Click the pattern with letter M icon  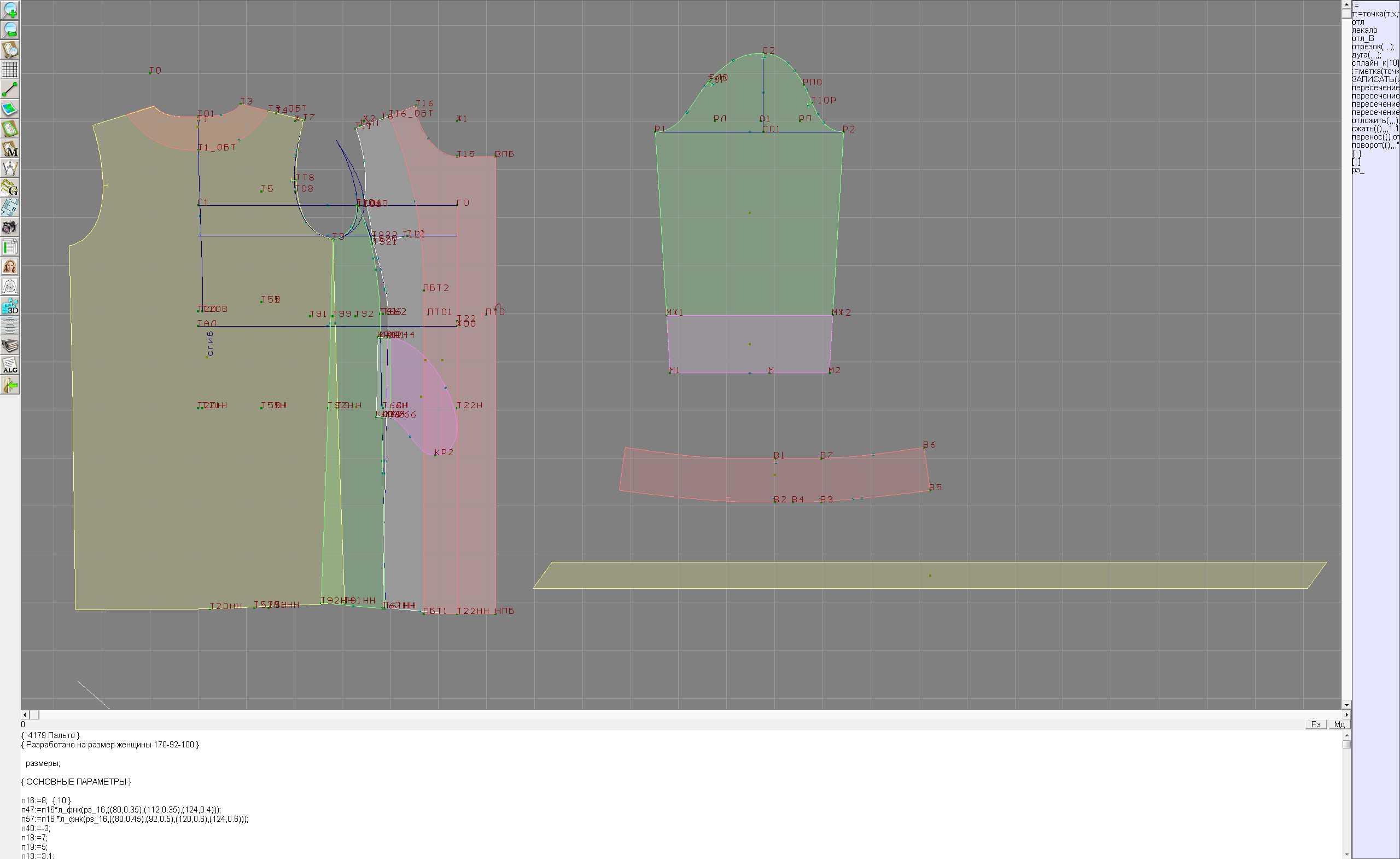[x=10, y=149]
